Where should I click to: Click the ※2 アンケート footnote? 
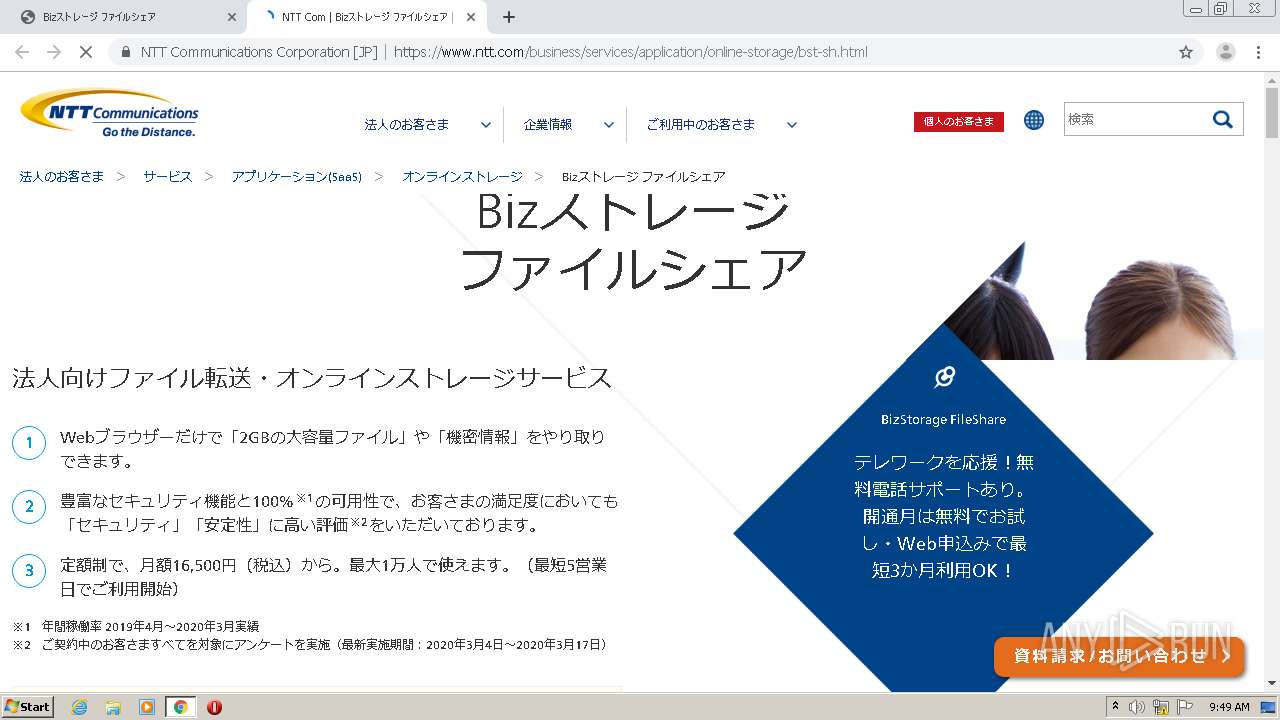(x=310, y=645)
